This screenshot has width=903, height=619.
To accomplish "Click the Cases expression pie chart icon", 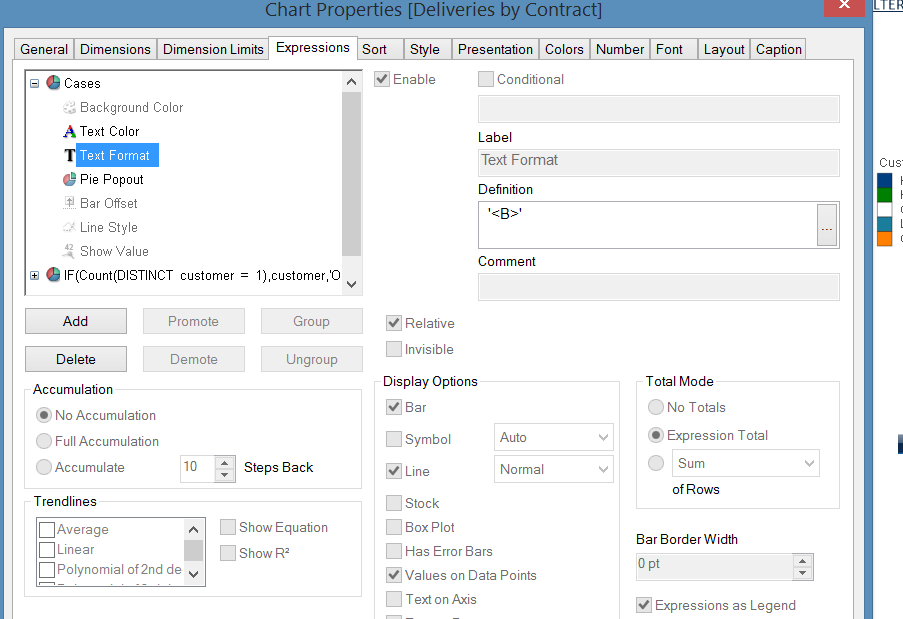I will pos(54,83).
